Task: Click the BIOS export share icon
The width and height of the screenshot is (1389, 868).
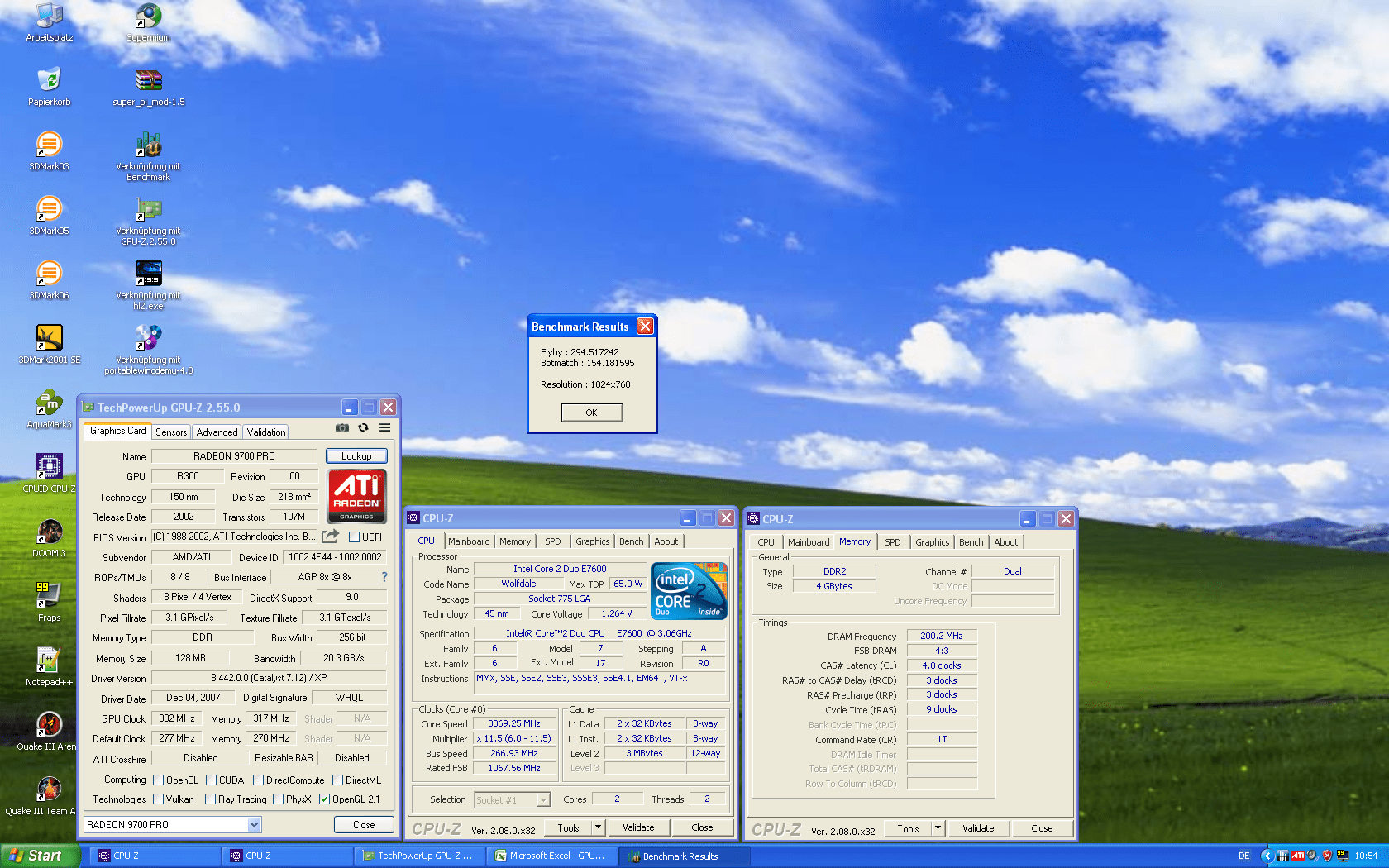Action: coord(331,536)
